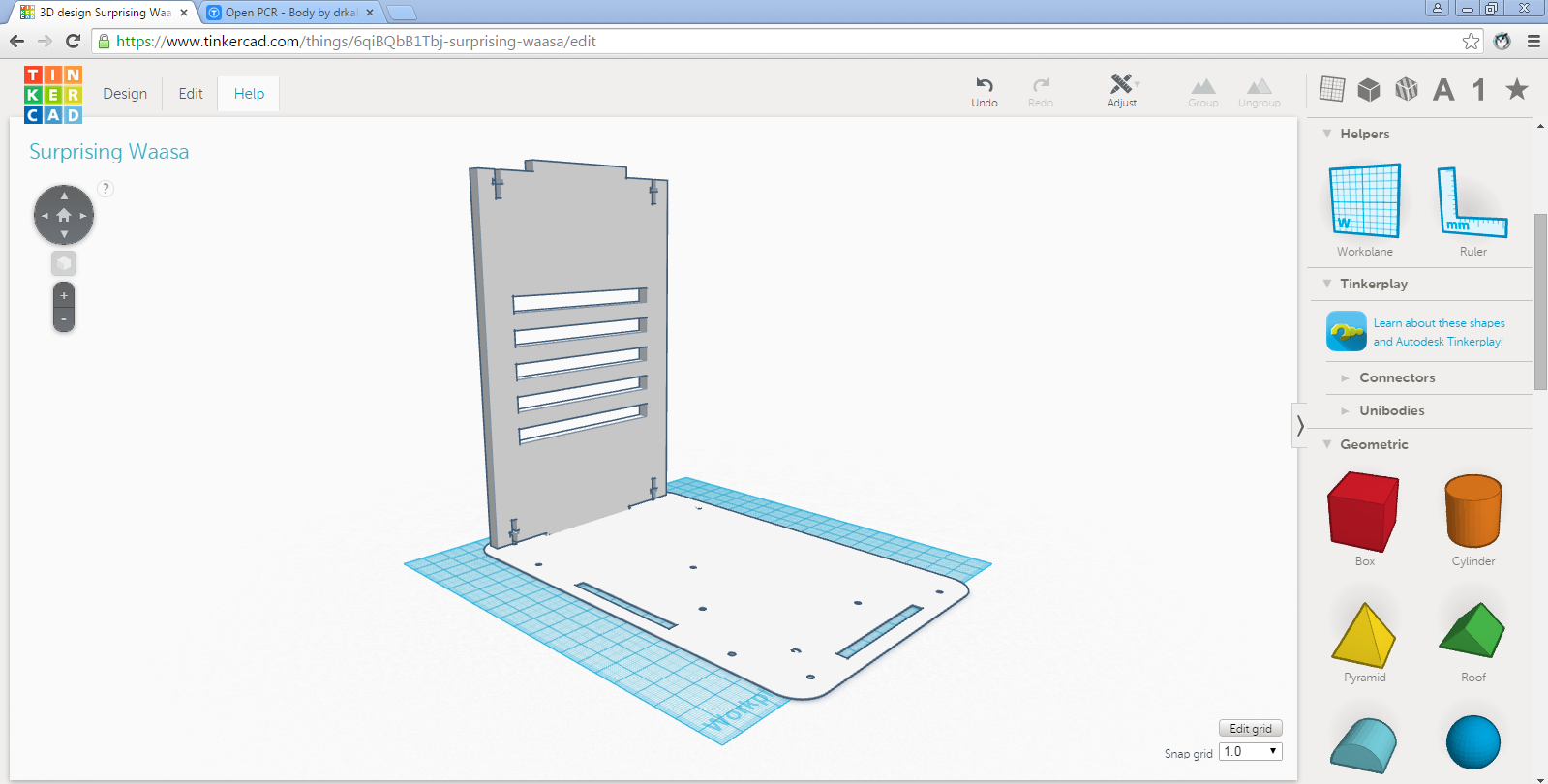Zoom out with the minus button

coord(64,319)
